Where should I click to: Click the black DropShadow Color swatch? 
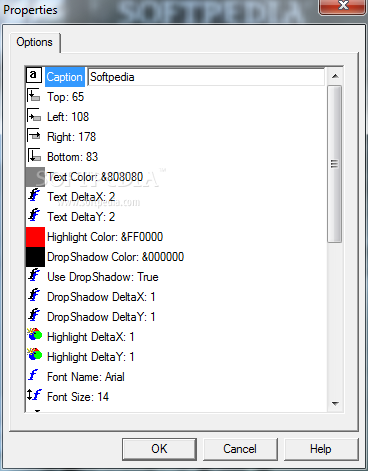(x=35, y=257)
